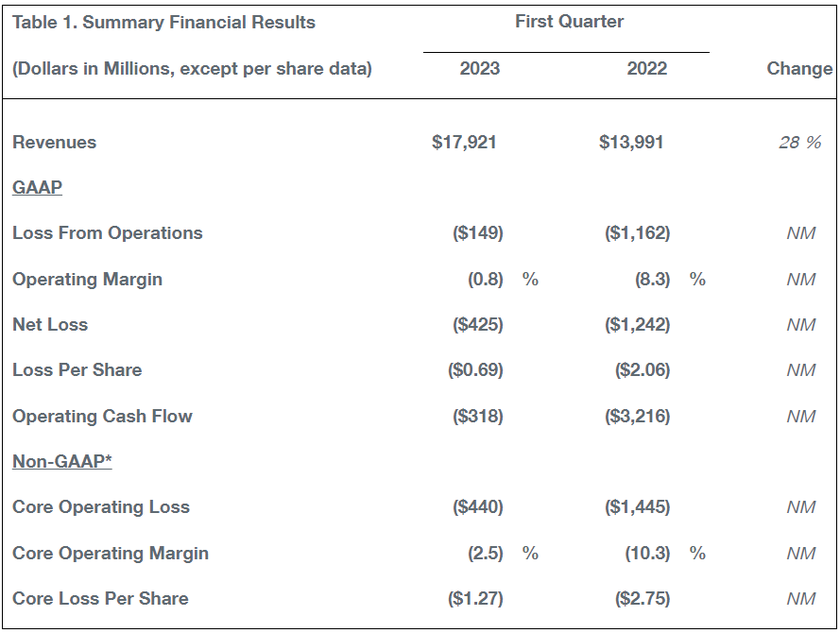Viewport: 840px width, 633px height.
Task: Click the 2023 column header
Action: tap(479, 69)
